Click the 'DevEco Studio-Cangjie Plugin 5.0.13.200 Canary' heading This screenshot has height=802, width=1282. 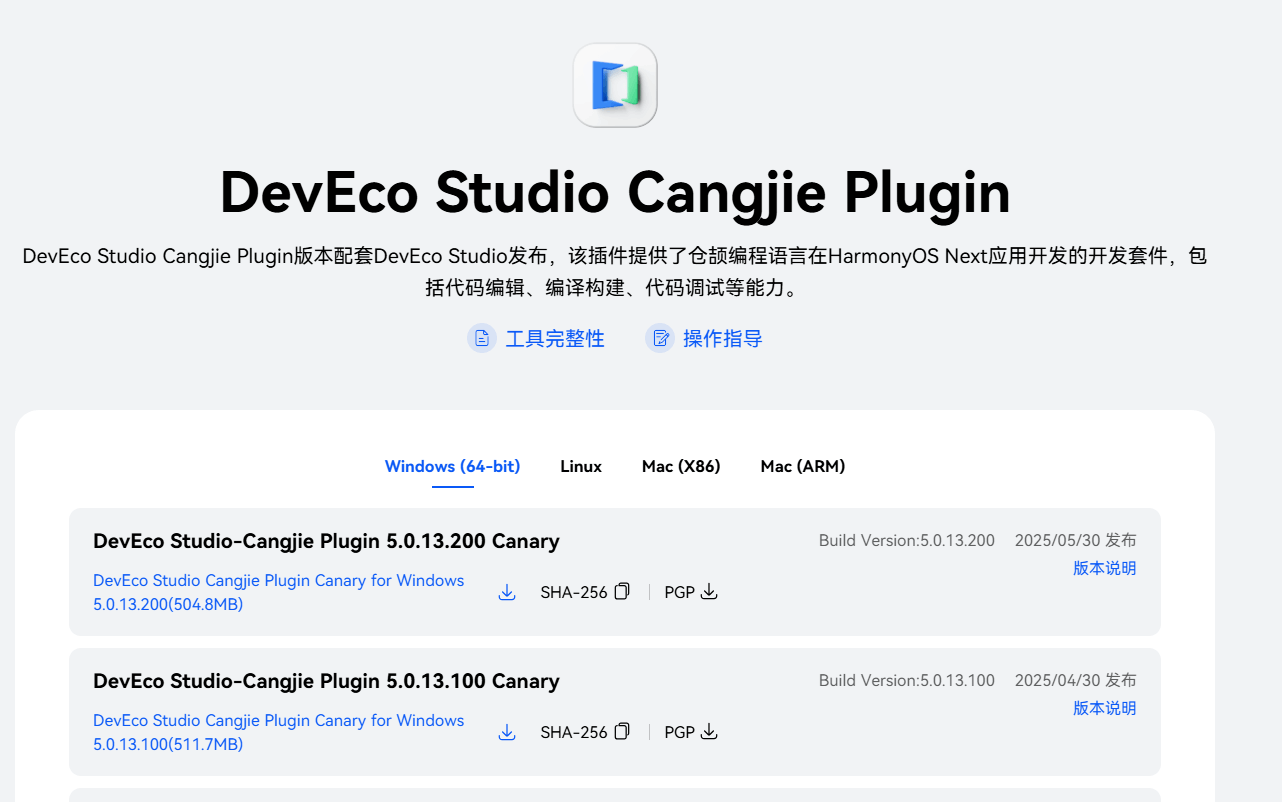(x=326, y=541)
